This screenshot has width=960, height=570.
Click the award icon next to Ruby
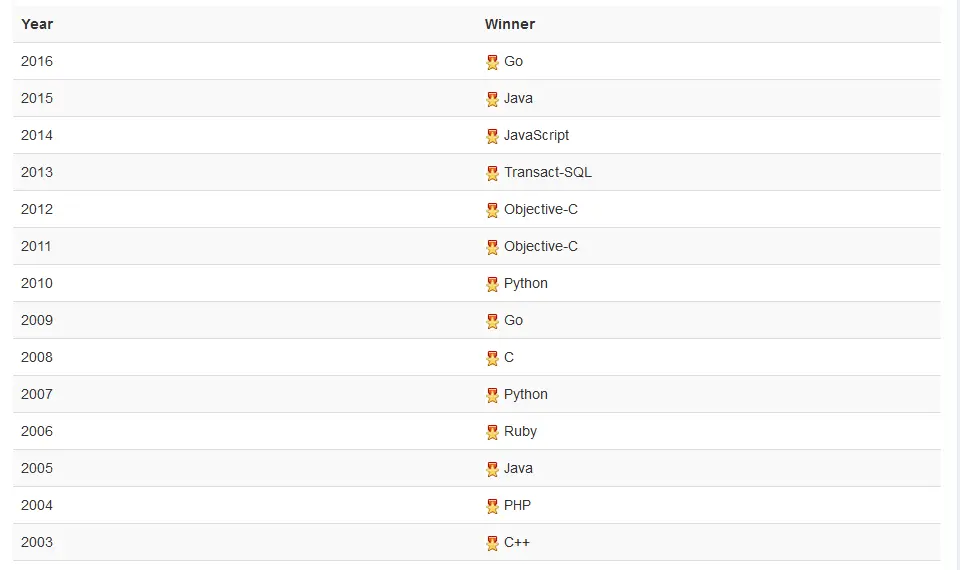tap(492, 432)
